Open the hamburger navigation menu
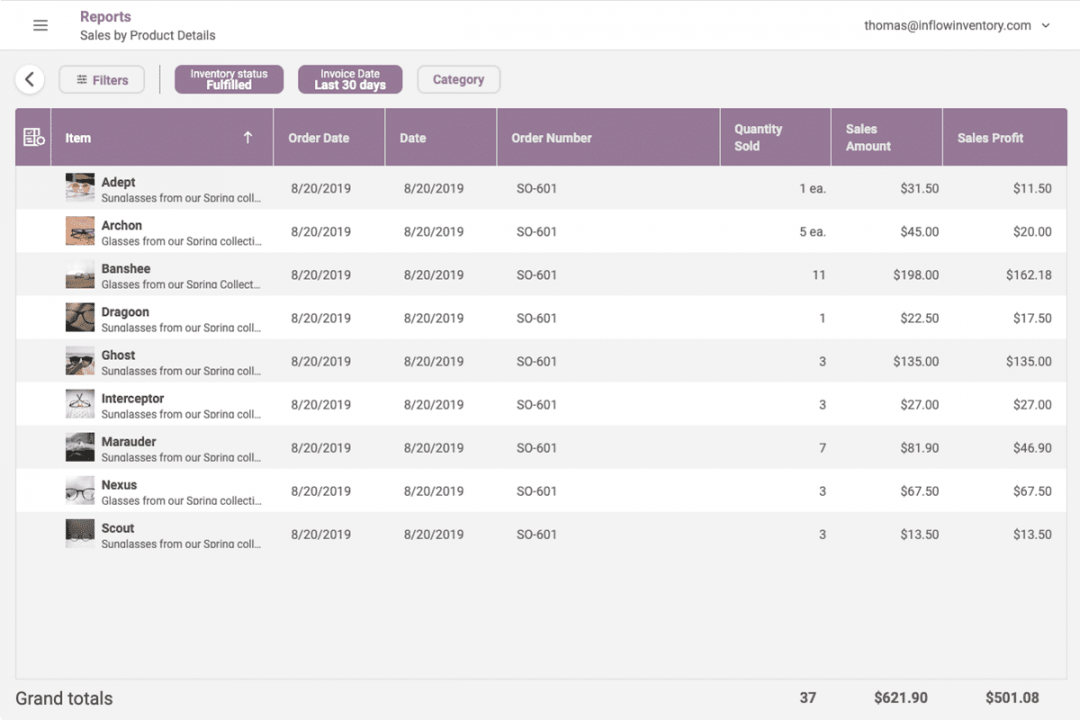This screenshot has height=720, width=1080. point(39,25)
